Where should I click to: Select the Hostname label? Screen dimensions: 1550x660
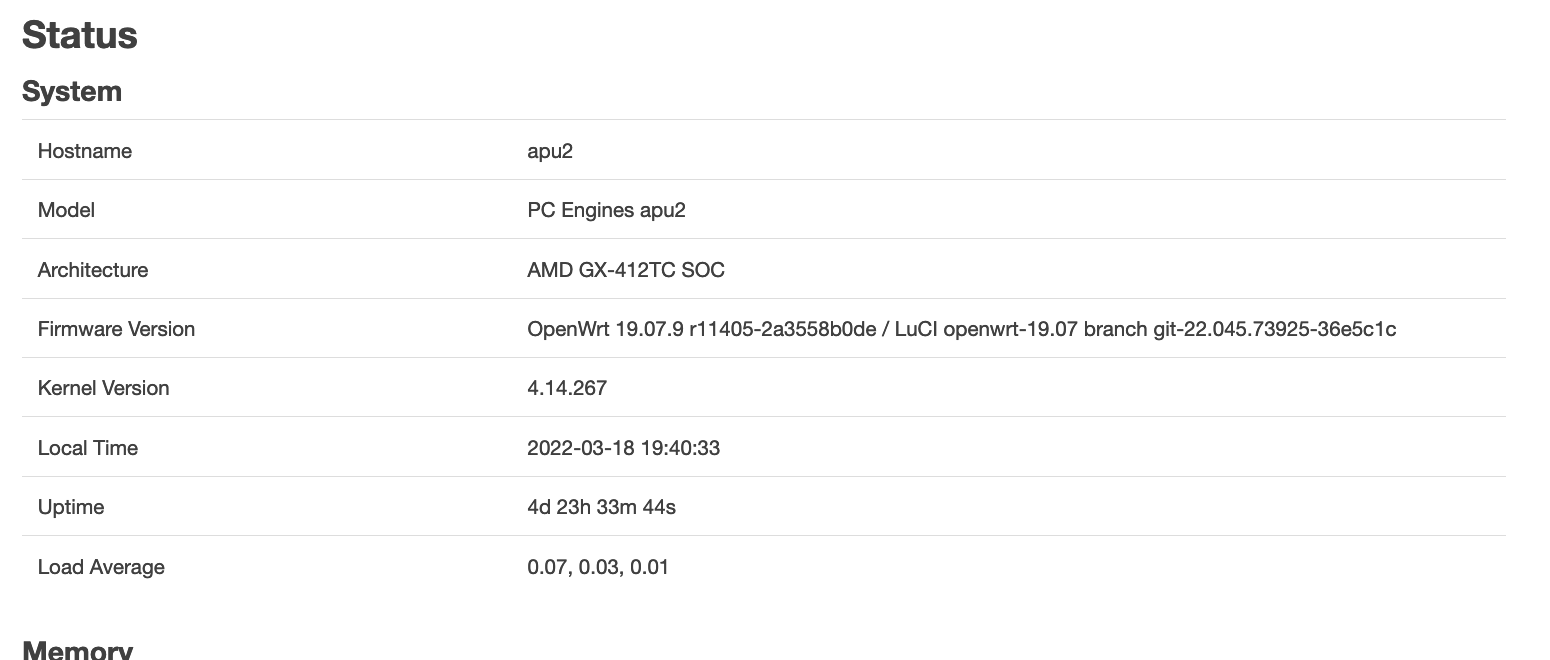tap(85, 151)
